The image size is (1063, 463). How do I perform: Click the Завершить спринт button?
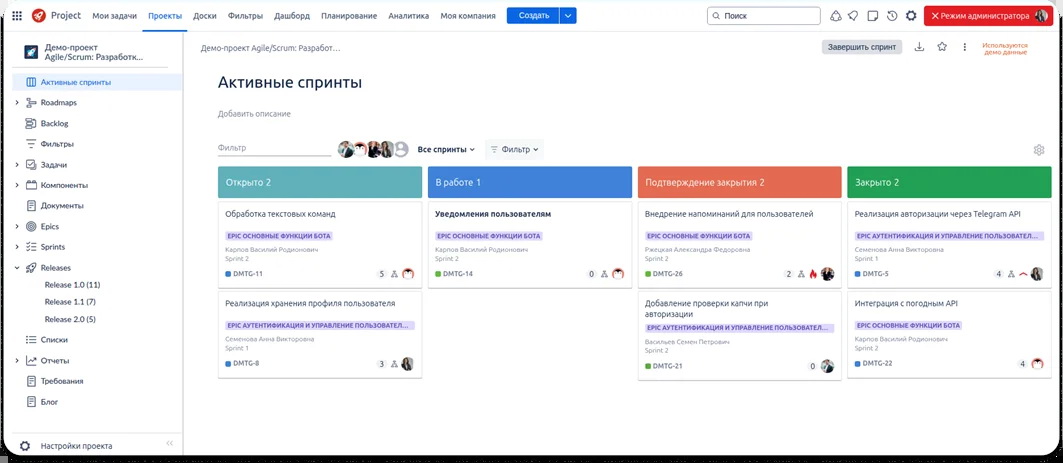(862, 47)
